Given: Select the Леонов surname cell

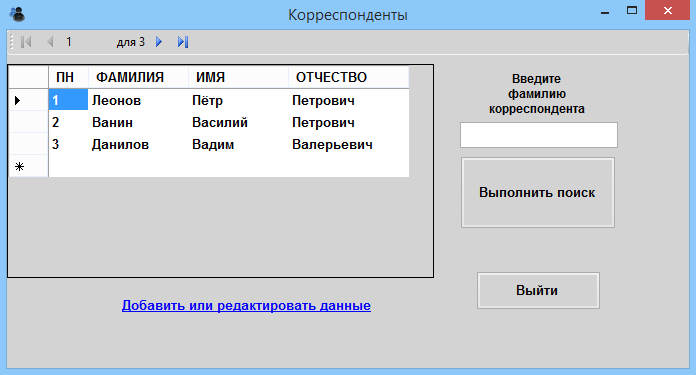Looking at the screenshot, I should [138, 100].
